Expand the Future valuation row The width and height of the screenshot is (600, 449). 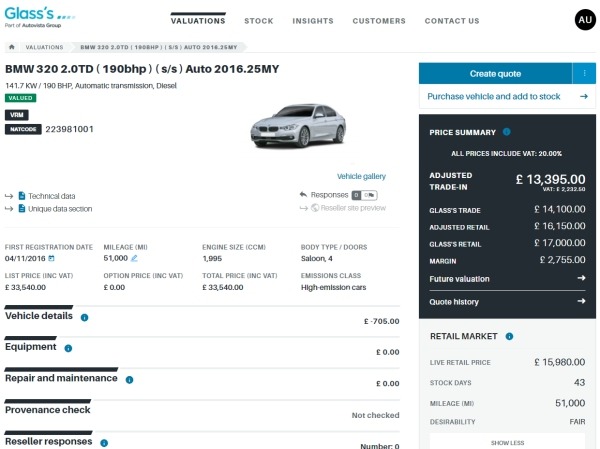[507, 279]
